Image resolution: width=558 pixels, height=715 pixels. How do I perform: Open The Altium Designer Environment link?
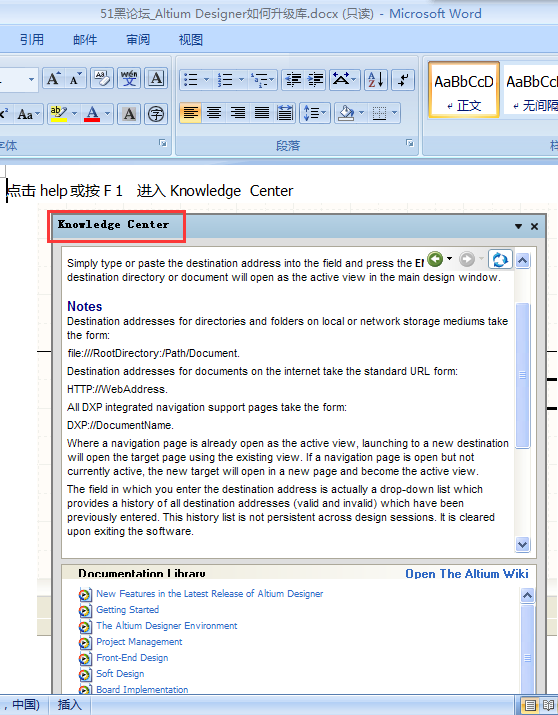pyautogui.click(x=166, y=626)
